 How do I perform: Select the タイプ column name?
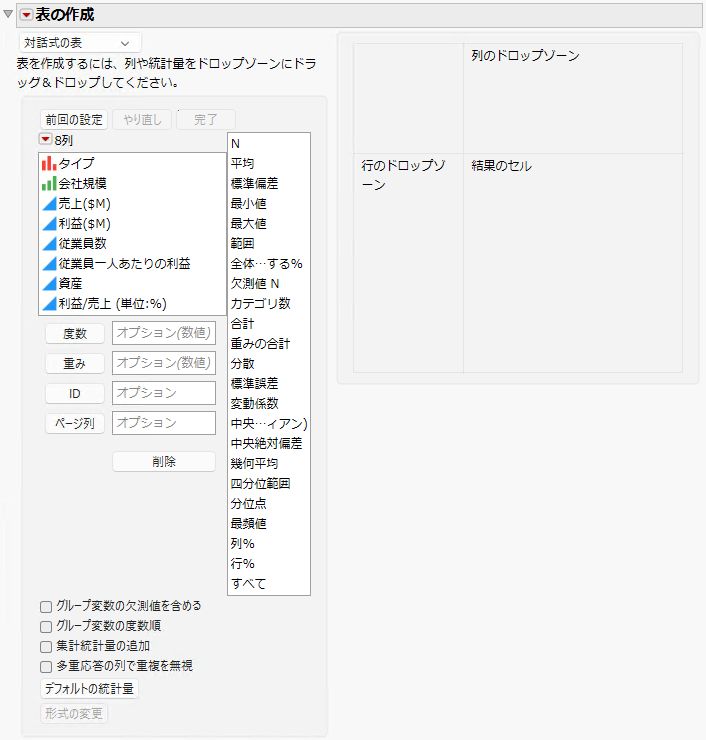76,163
